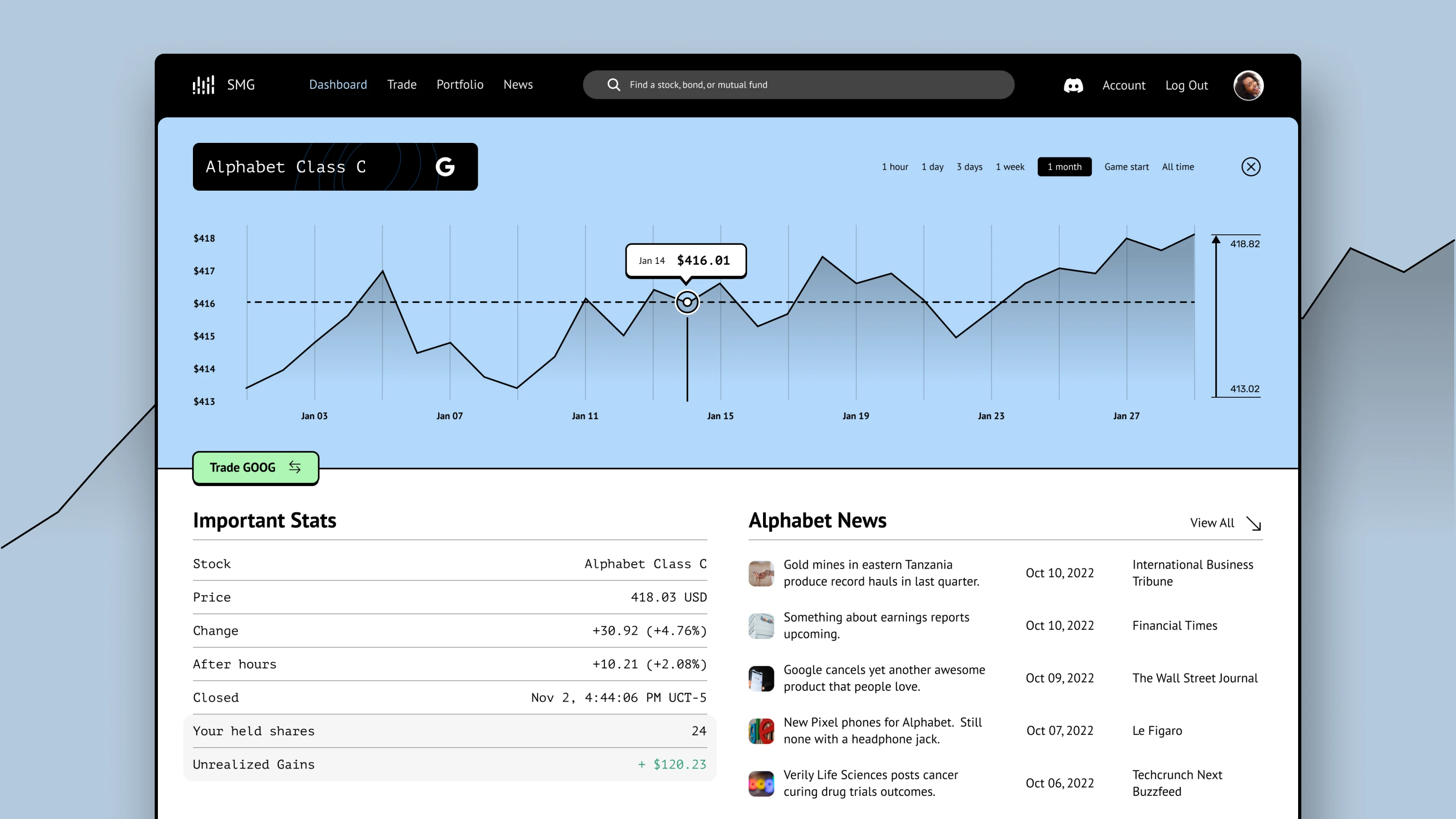Screen dimensions: 1456x819
Task: Open the Portfolio nav tab
Action: [460, 85]
